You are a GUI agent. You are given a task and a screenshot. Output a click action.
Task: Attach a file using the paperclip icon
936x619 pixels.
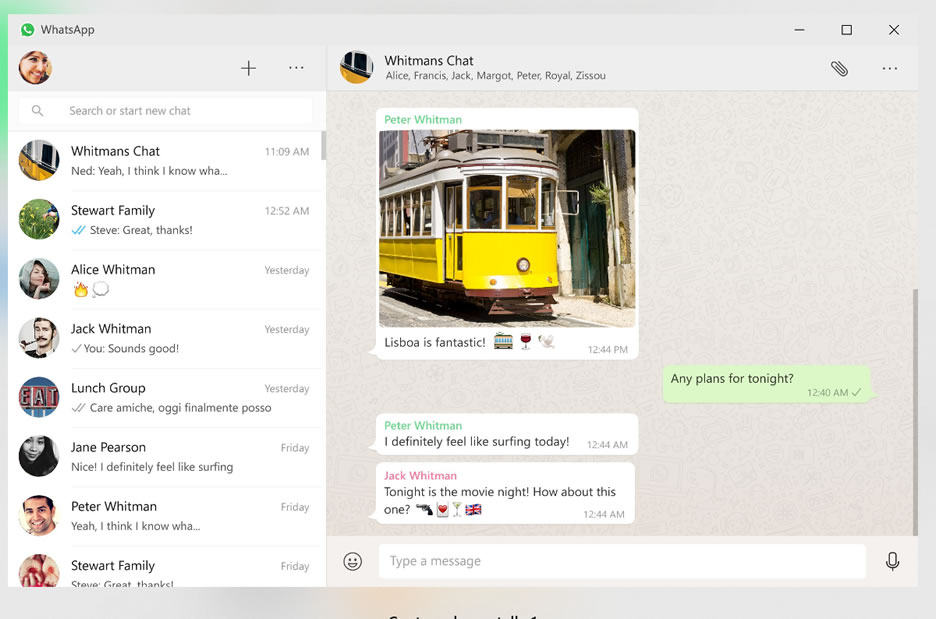[x=840, y=68]
